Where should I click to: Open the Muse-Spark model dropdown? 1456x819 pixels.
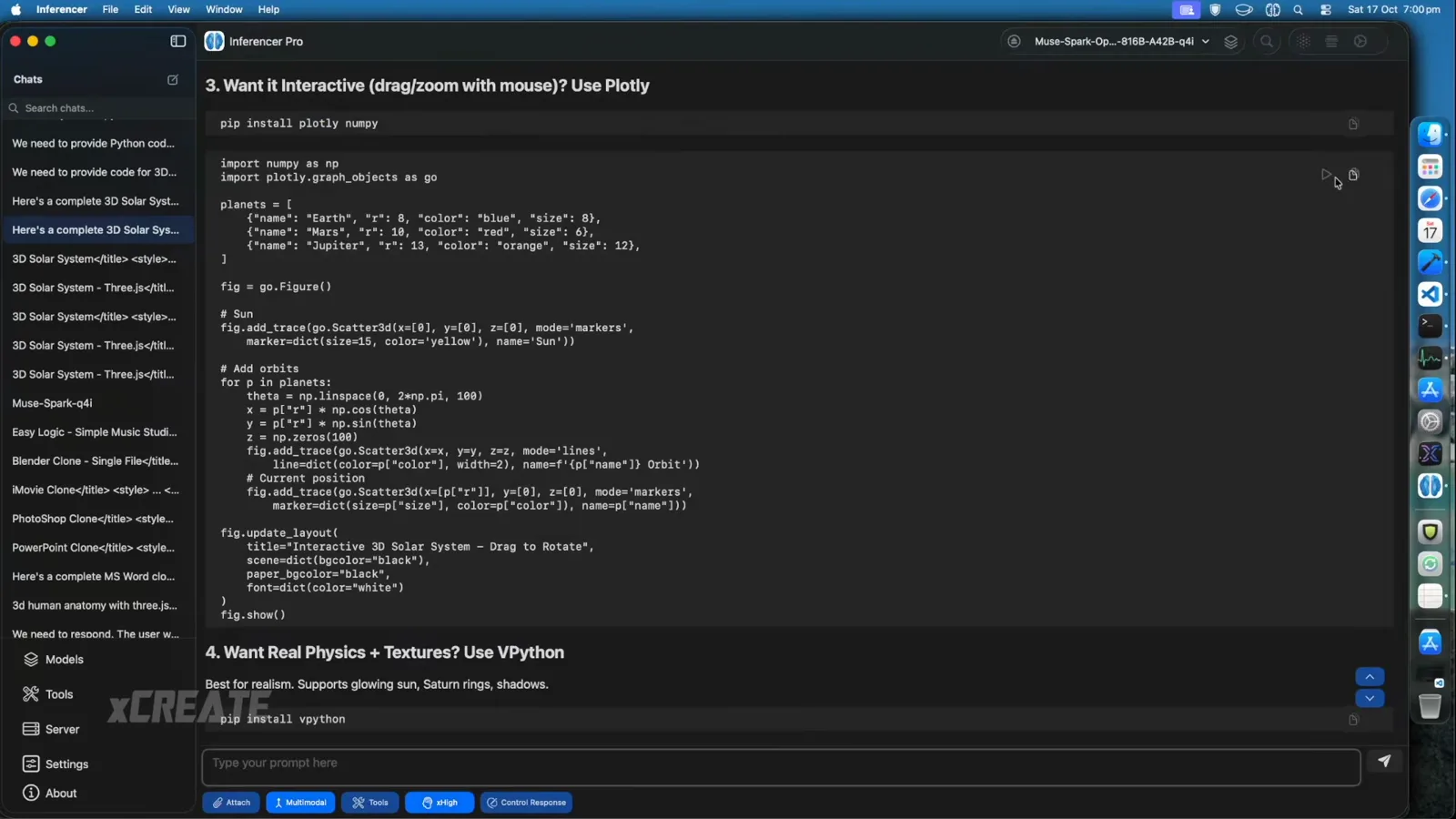pyautogui.click(x=1122, y=41)
